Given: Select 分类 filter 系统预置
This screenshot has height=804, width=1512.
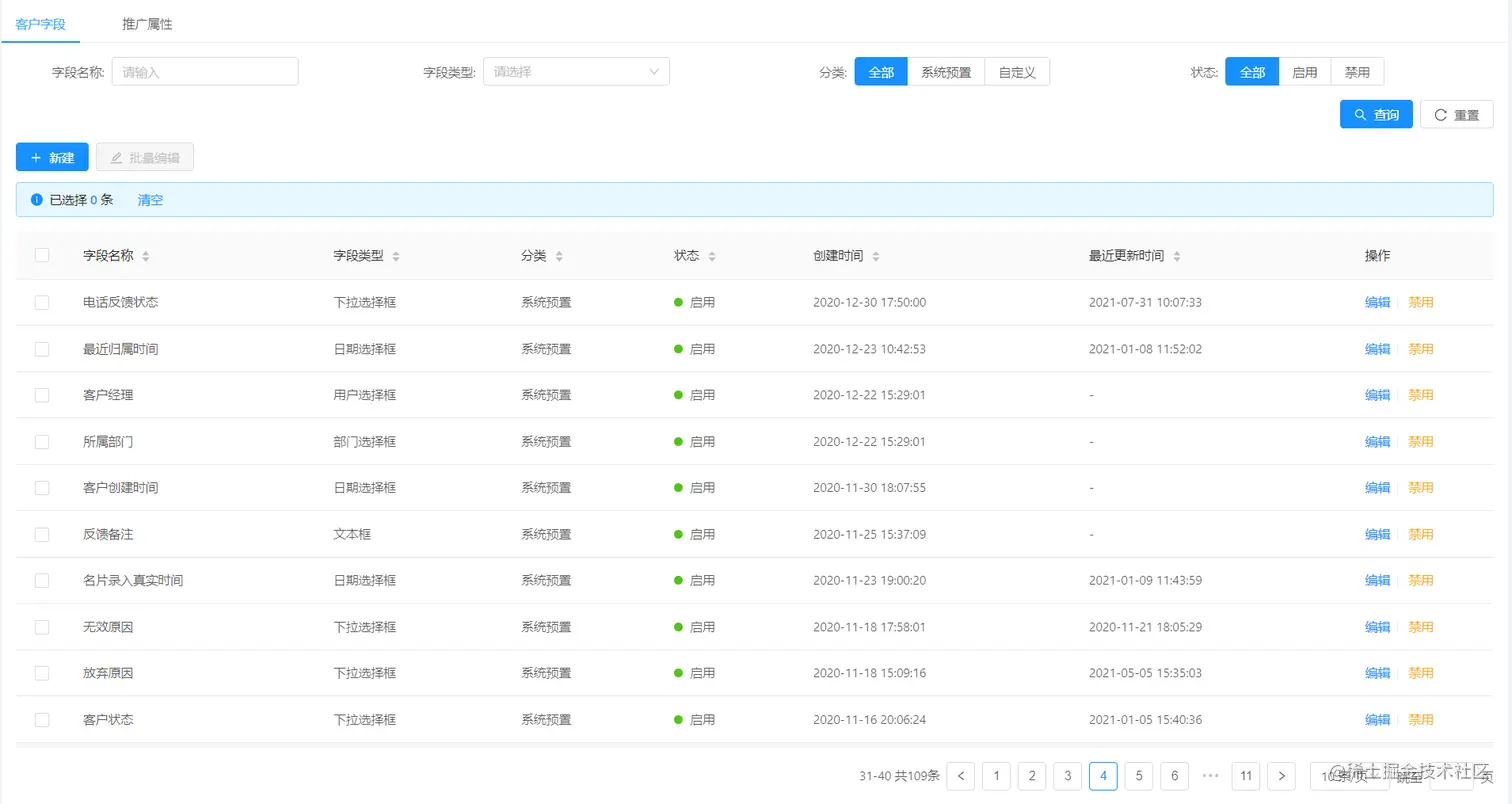Looking at the screenshot, I should (x=946, y=72).
